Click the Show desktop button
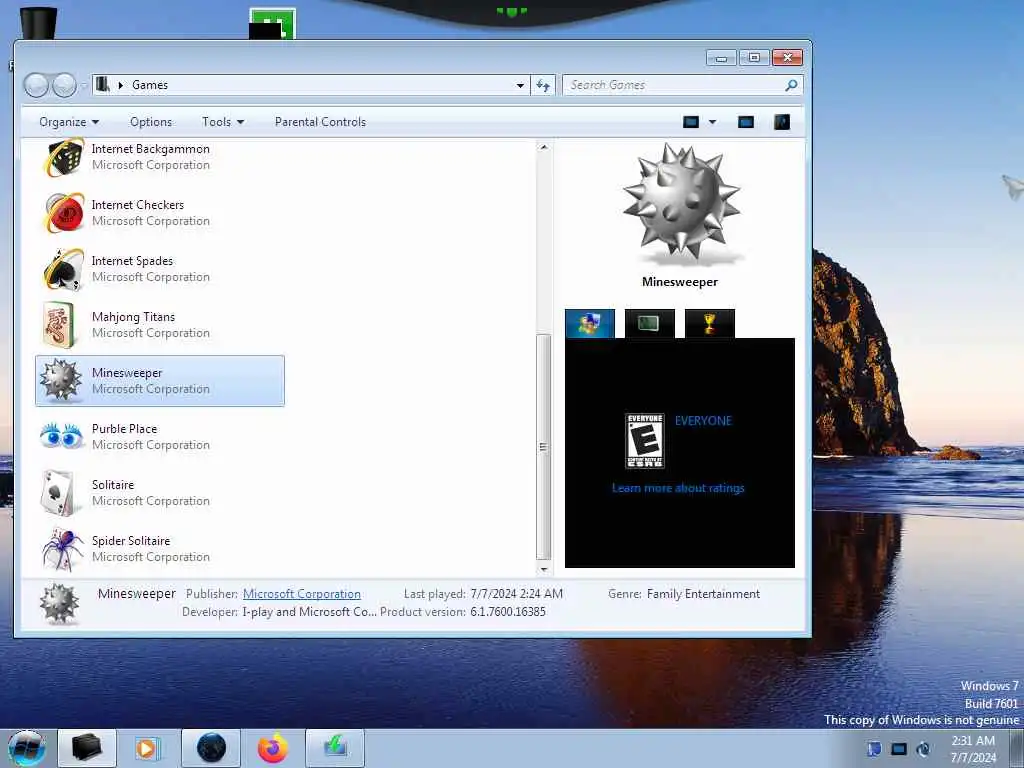The width and height of the screenshot is (1024, 768). click(1017, 748)
